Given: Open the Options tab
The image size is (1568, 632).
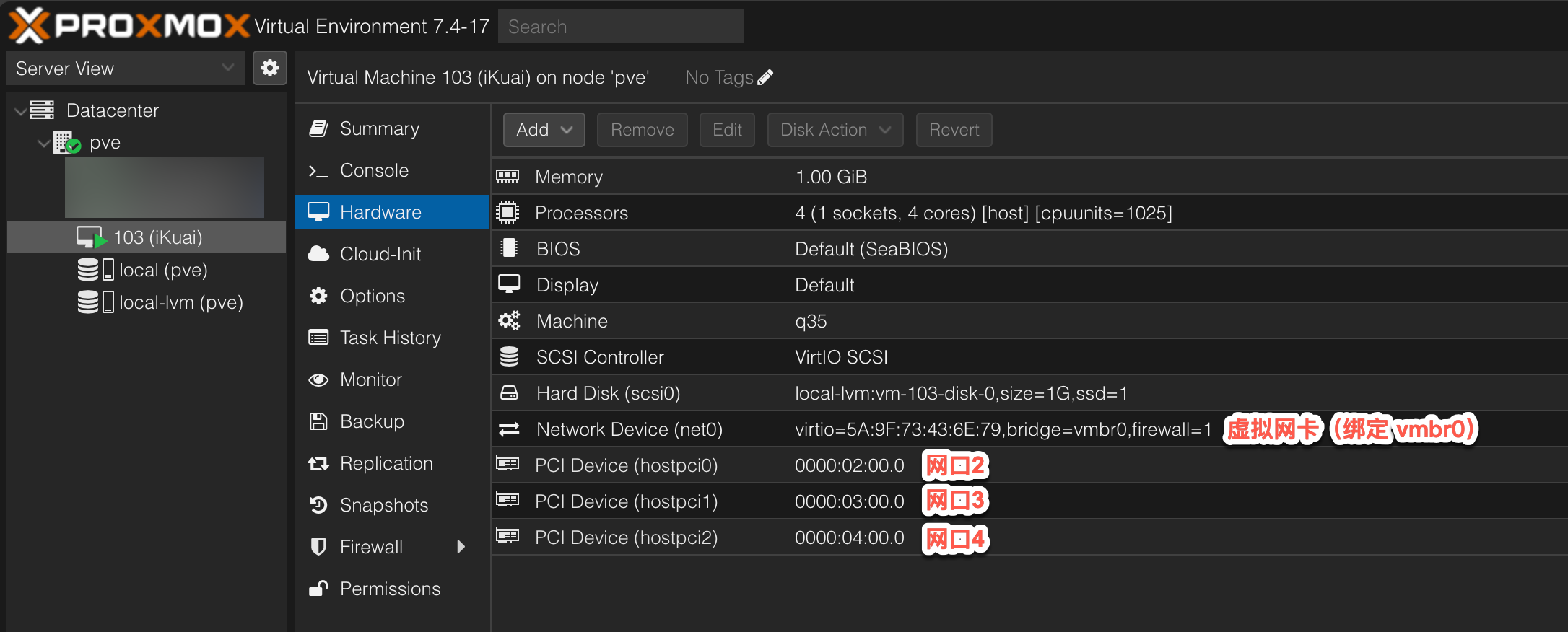Looking at the screenshot, I should pyautogui.click(x=393, y=296).
